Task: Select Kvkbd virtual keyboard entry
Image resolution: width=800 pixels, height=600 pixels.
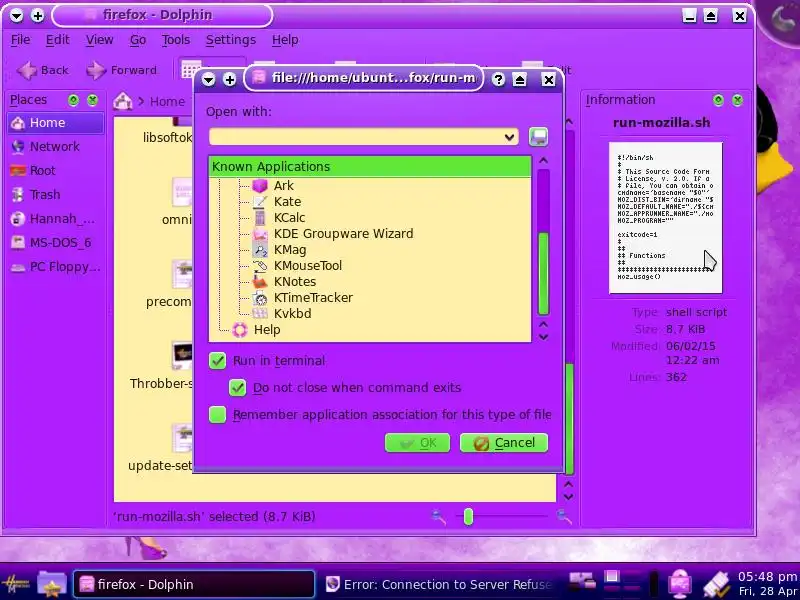Action: [x=292, y=313]
